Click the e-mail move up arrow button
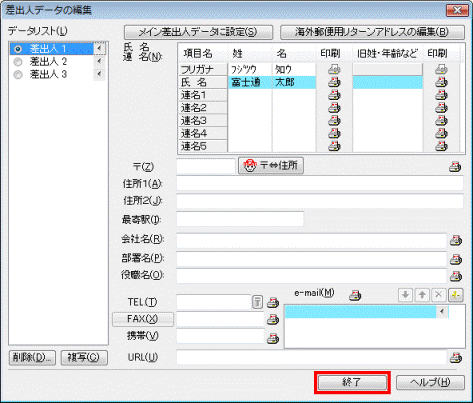Viewport: 473px width, 403px height. point(422,295)
